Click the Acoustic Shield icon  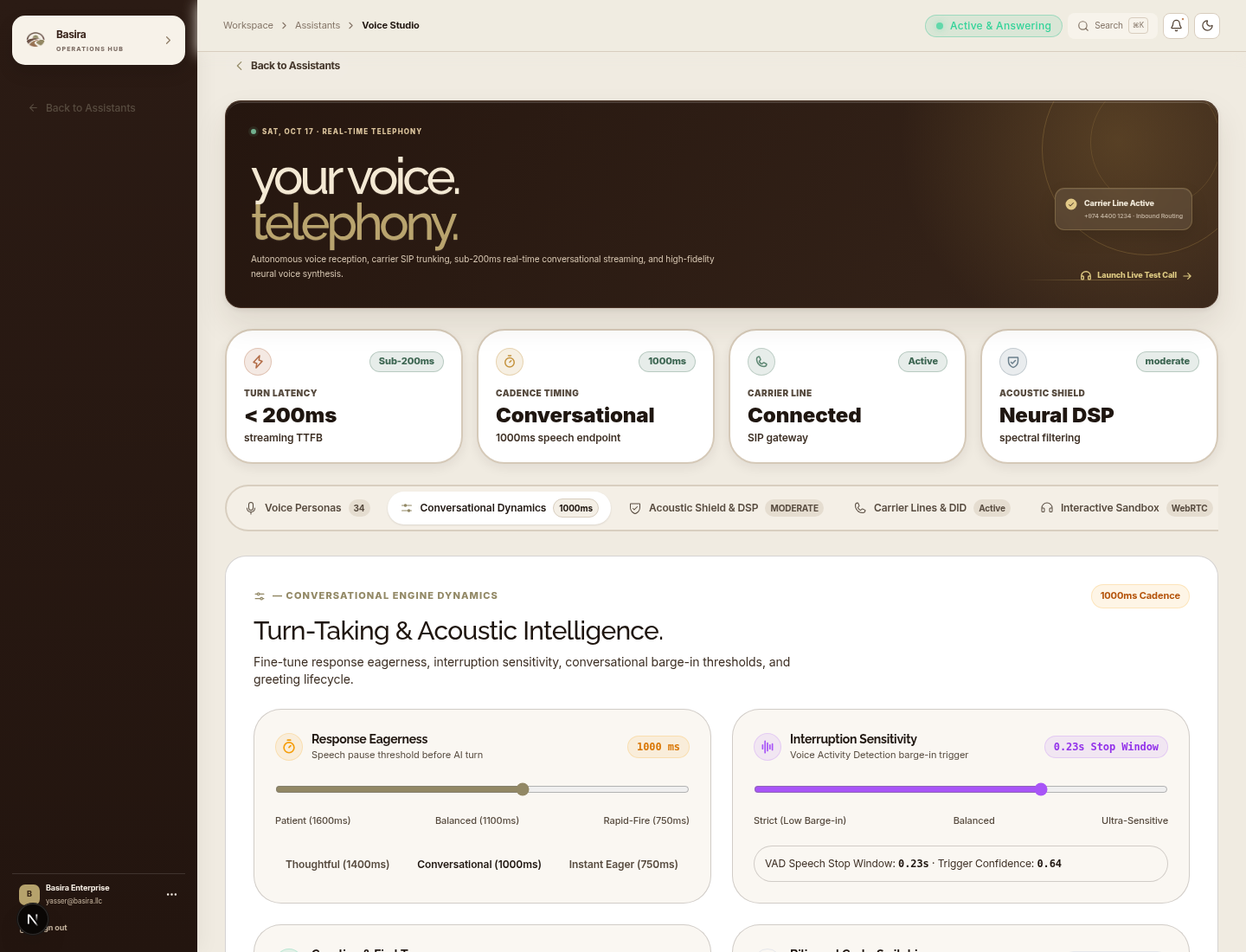1013,362
